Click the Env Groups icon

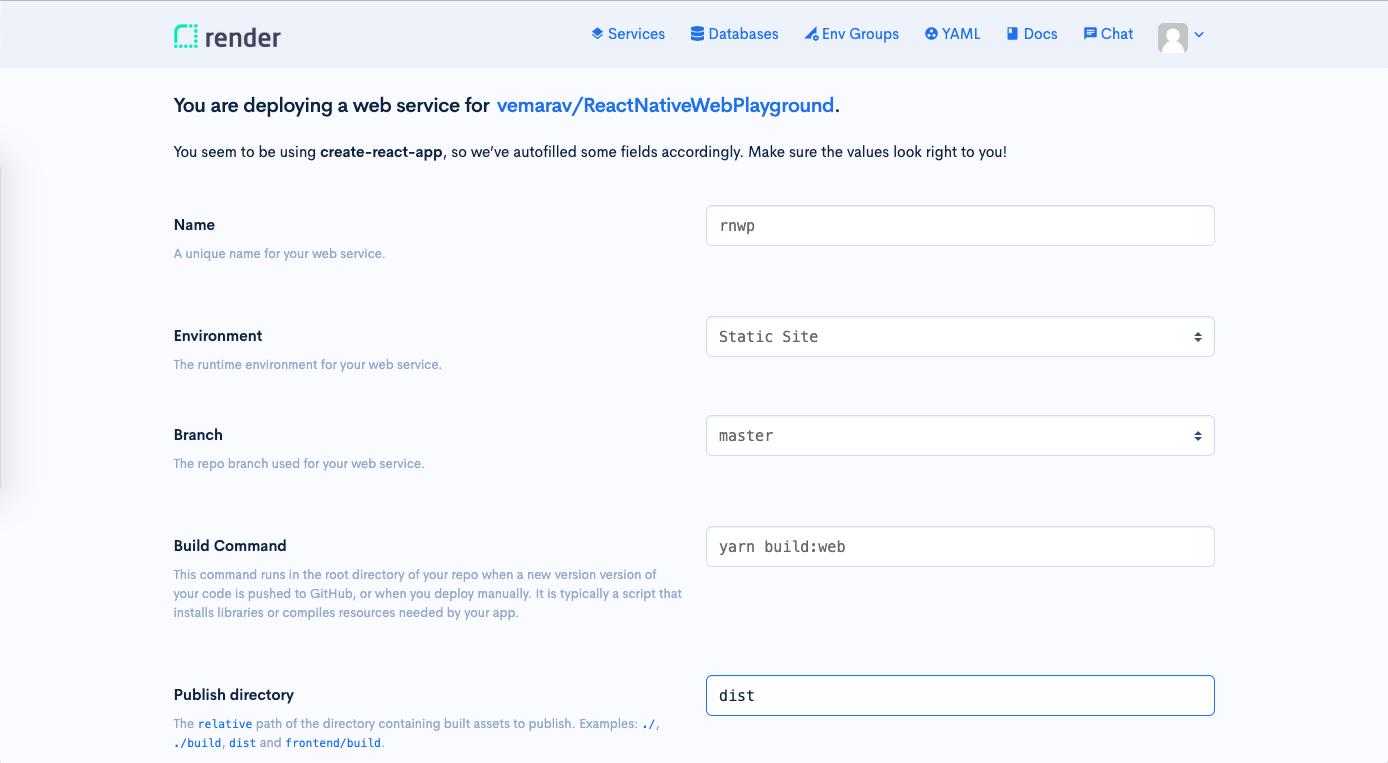[811, 34]
